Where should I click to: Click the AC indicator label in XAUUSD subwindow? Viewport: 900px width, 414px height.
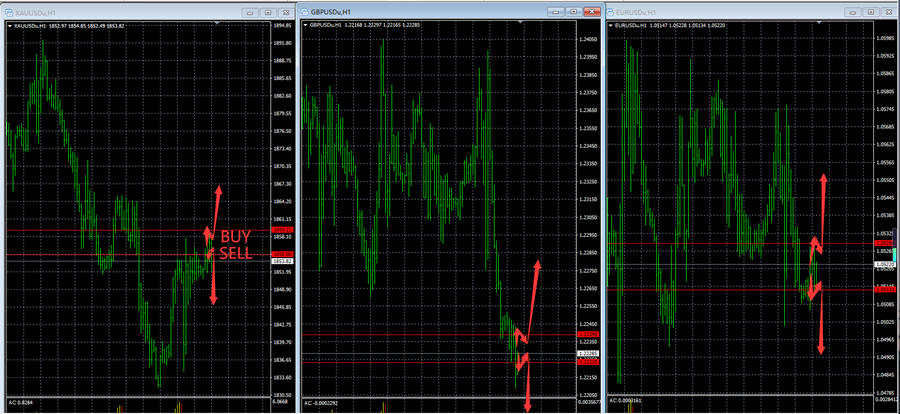16,402
